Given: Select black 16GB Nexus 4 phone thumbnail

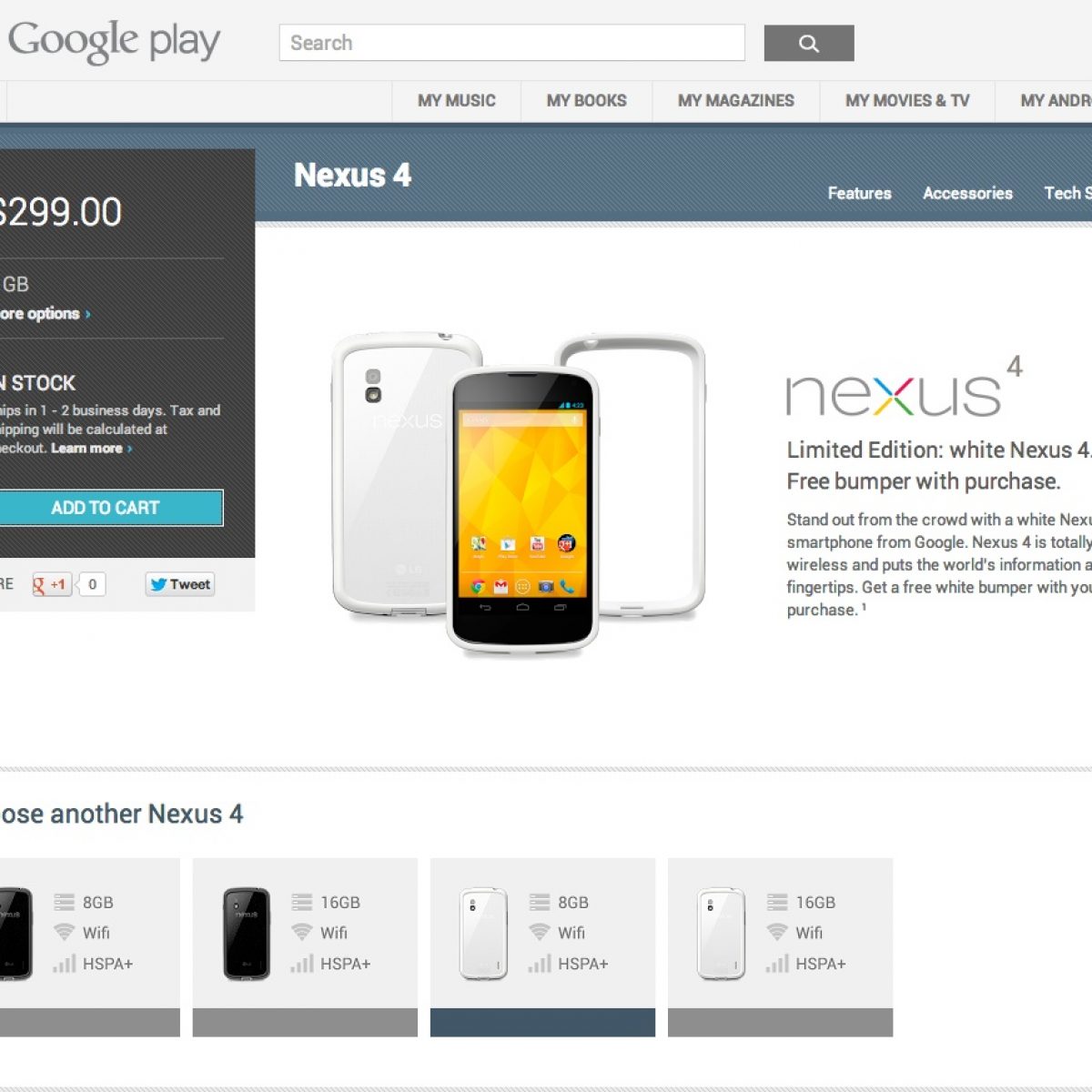Looking at the screenshot, I should (247, 934).
